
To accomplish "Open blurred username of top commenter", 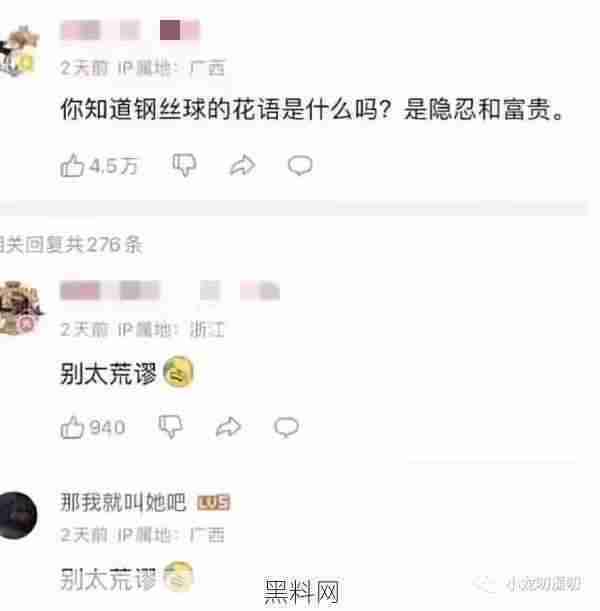I will [130, 30].
